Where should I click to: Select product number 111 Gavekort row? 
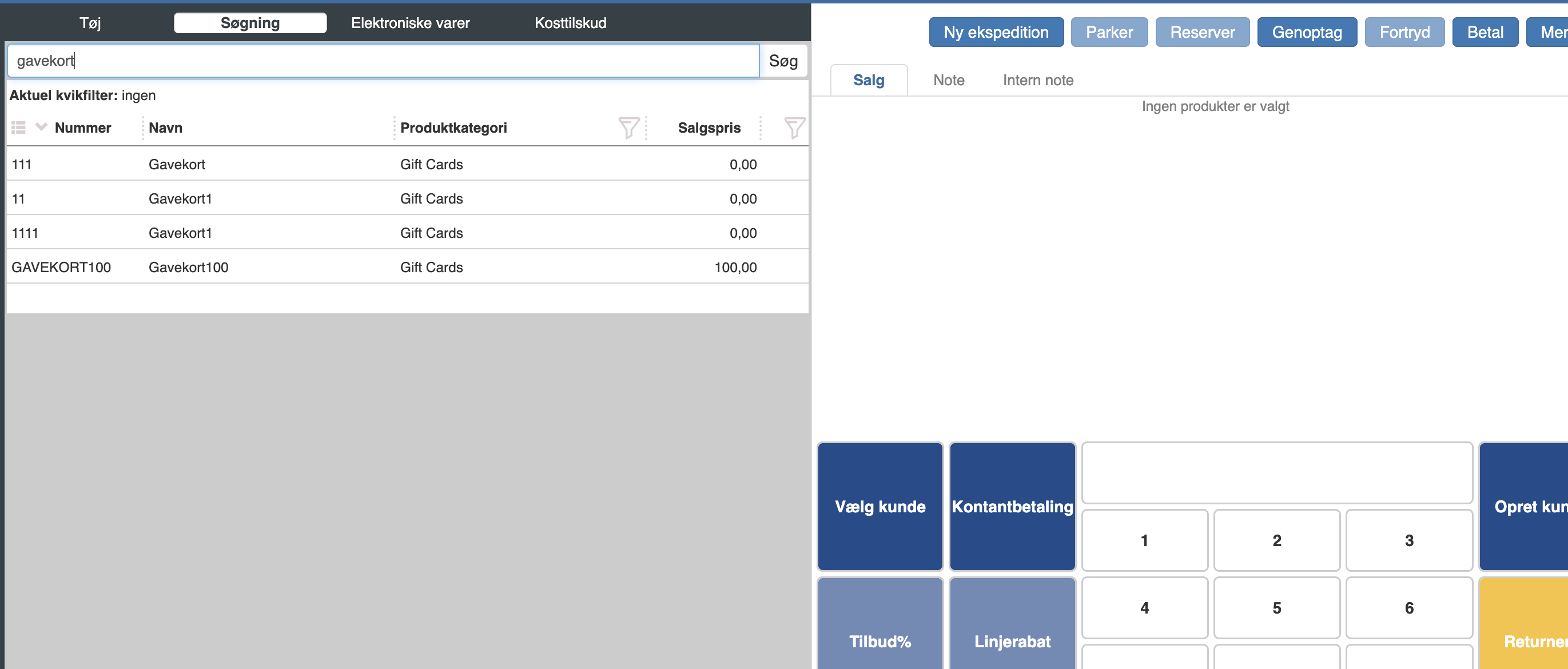point(177,164)
